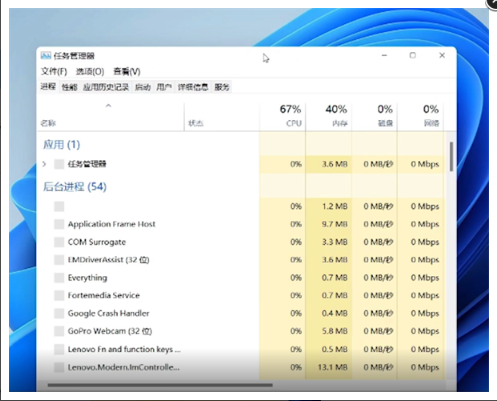
Task: Select the 后台进程 (54) group header
Action: (x=75, y=187)
